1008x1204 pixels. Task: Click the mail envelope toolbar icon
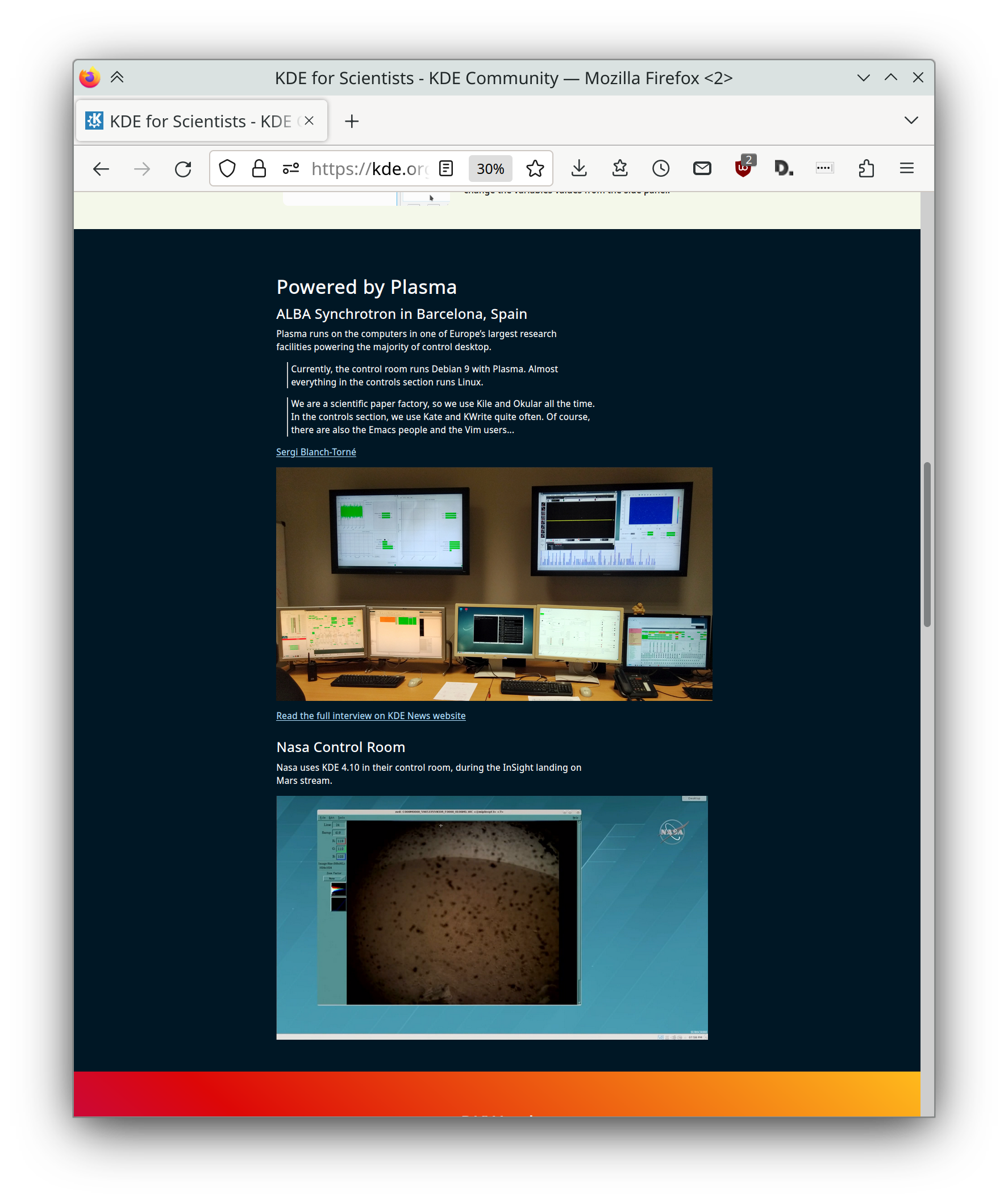click(x=702, y=169)
